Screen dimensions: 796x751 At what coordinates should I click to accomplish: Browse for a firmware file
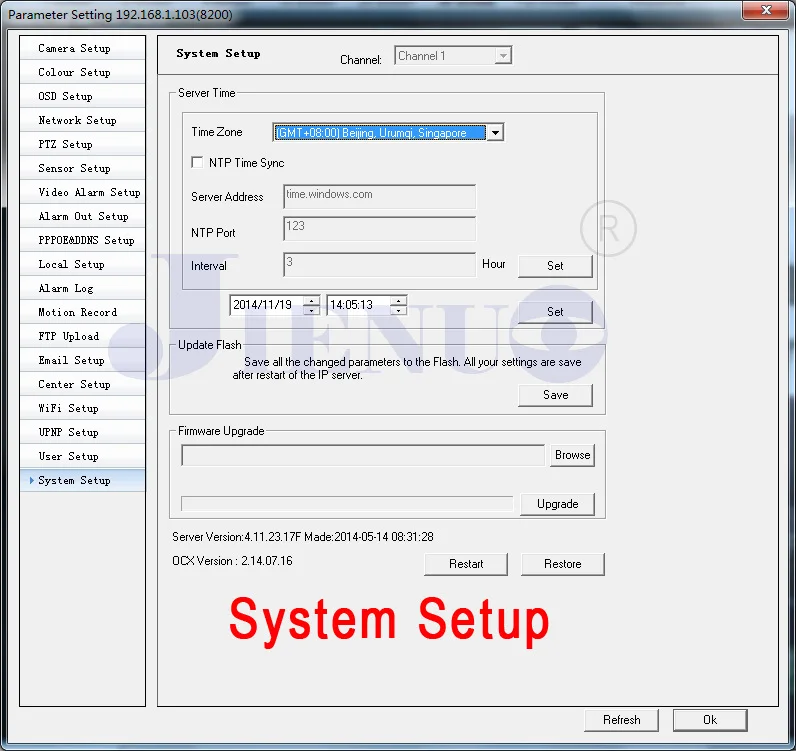(572, 455)
